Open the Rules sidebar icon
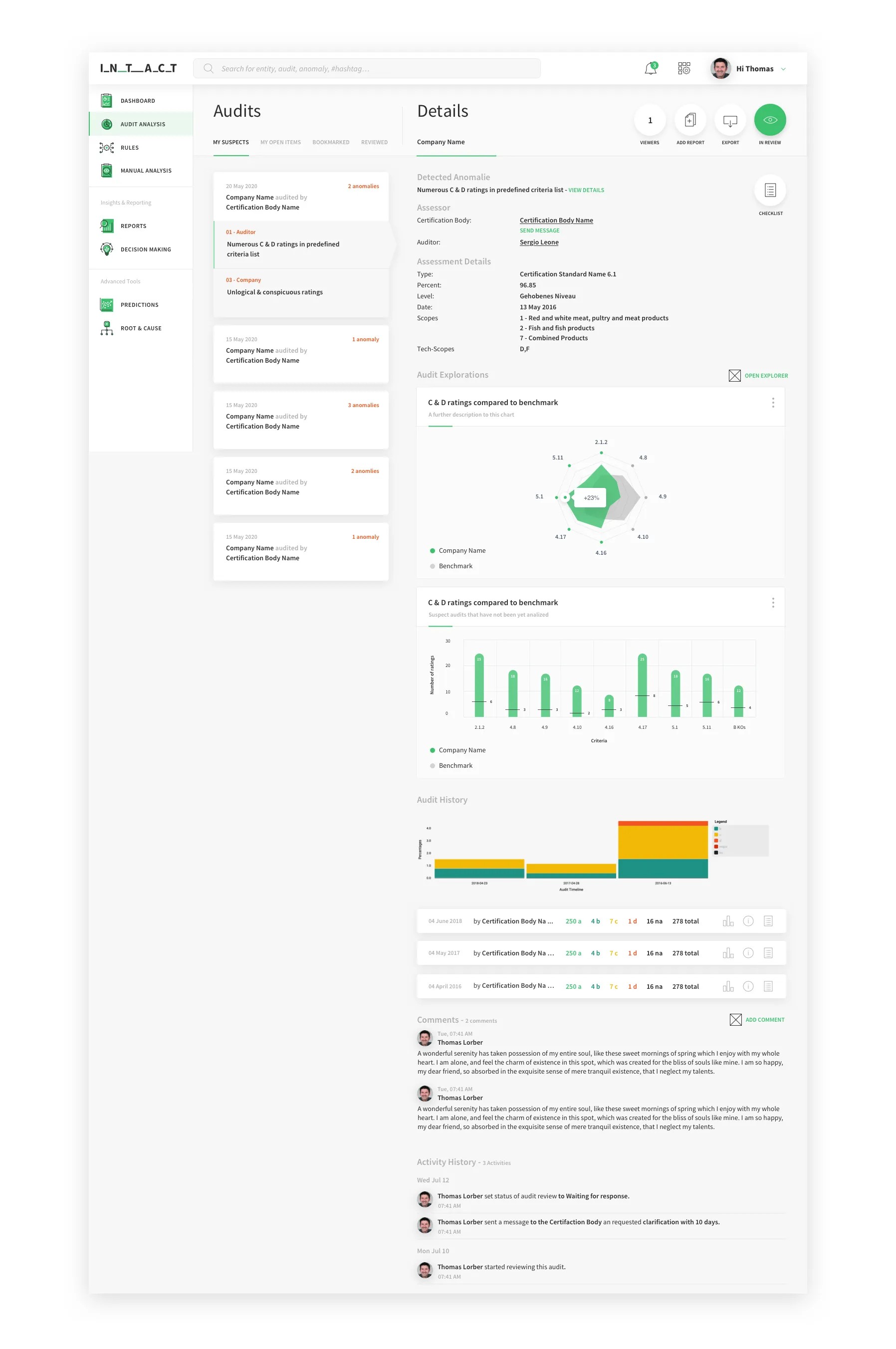896x1349 pixels. coord(107,148)
